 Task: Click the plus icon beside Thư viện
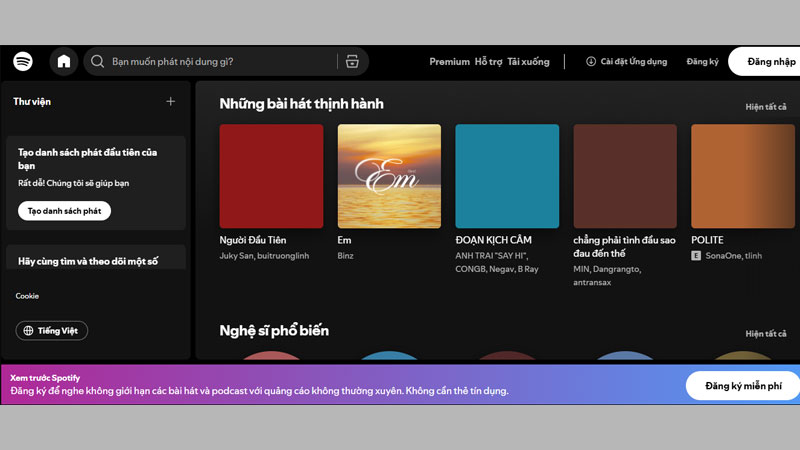(170, 101)
